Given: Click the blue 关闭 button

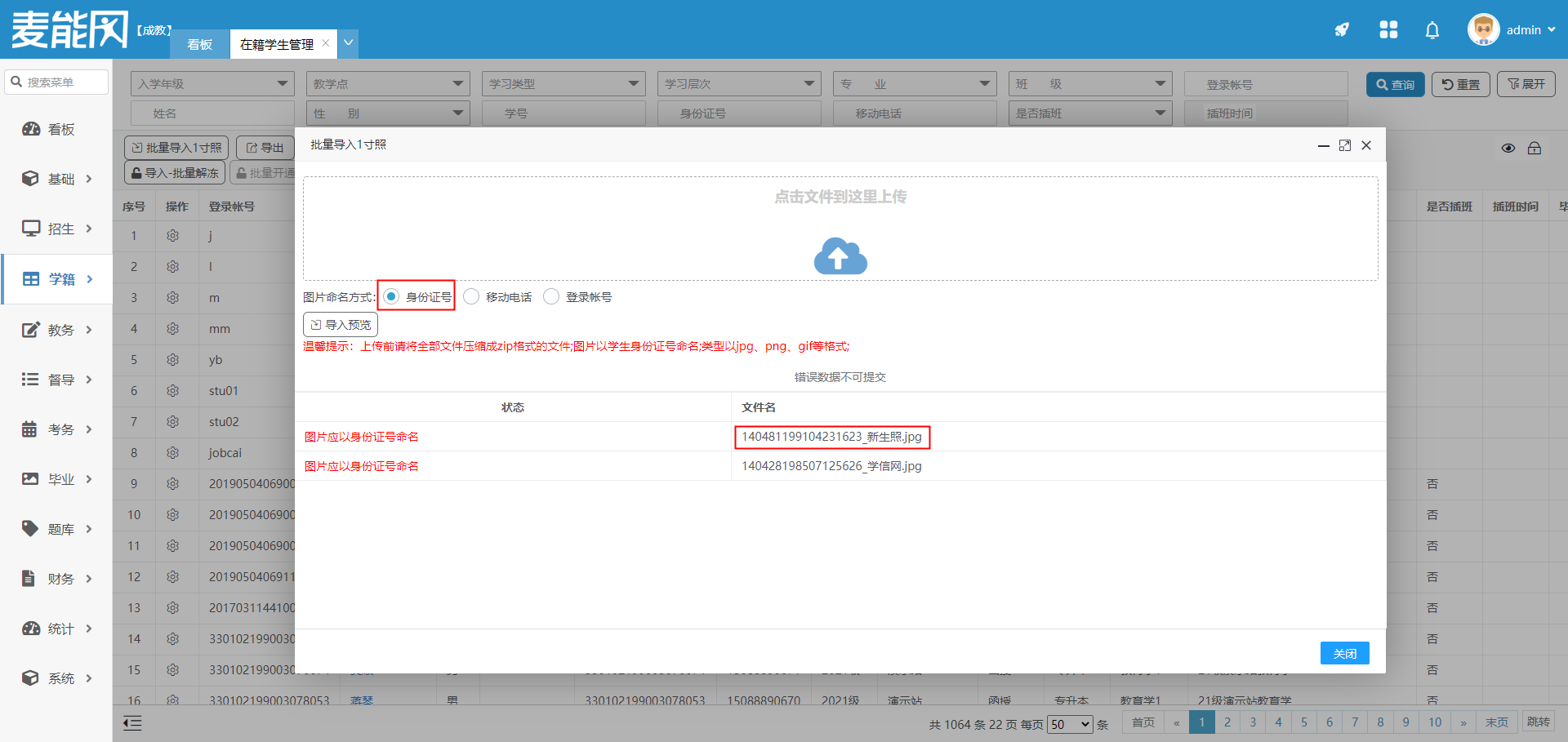Looking at the screenshot, I should [1344, 653].
